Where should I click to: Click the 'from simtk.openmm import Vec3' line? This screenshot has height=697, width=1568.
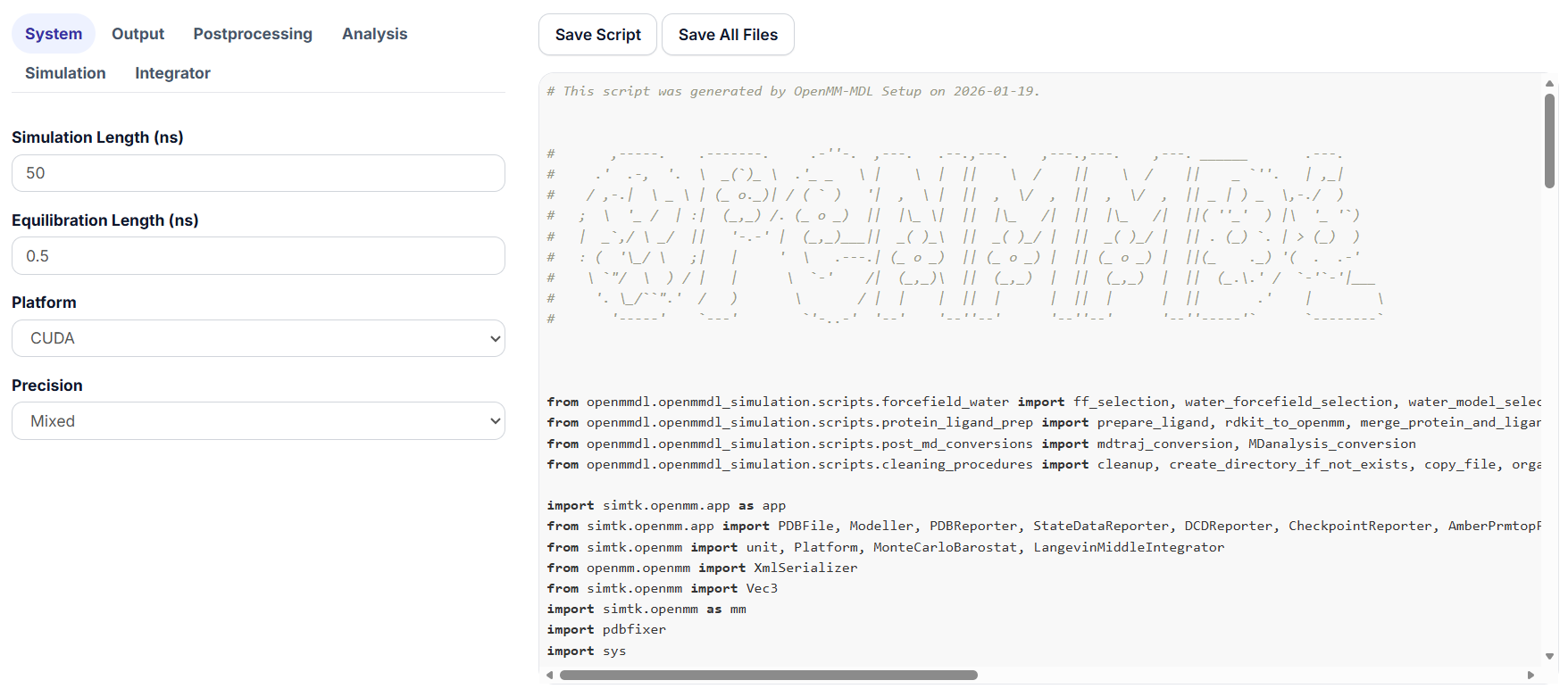(x=663, y=589)
